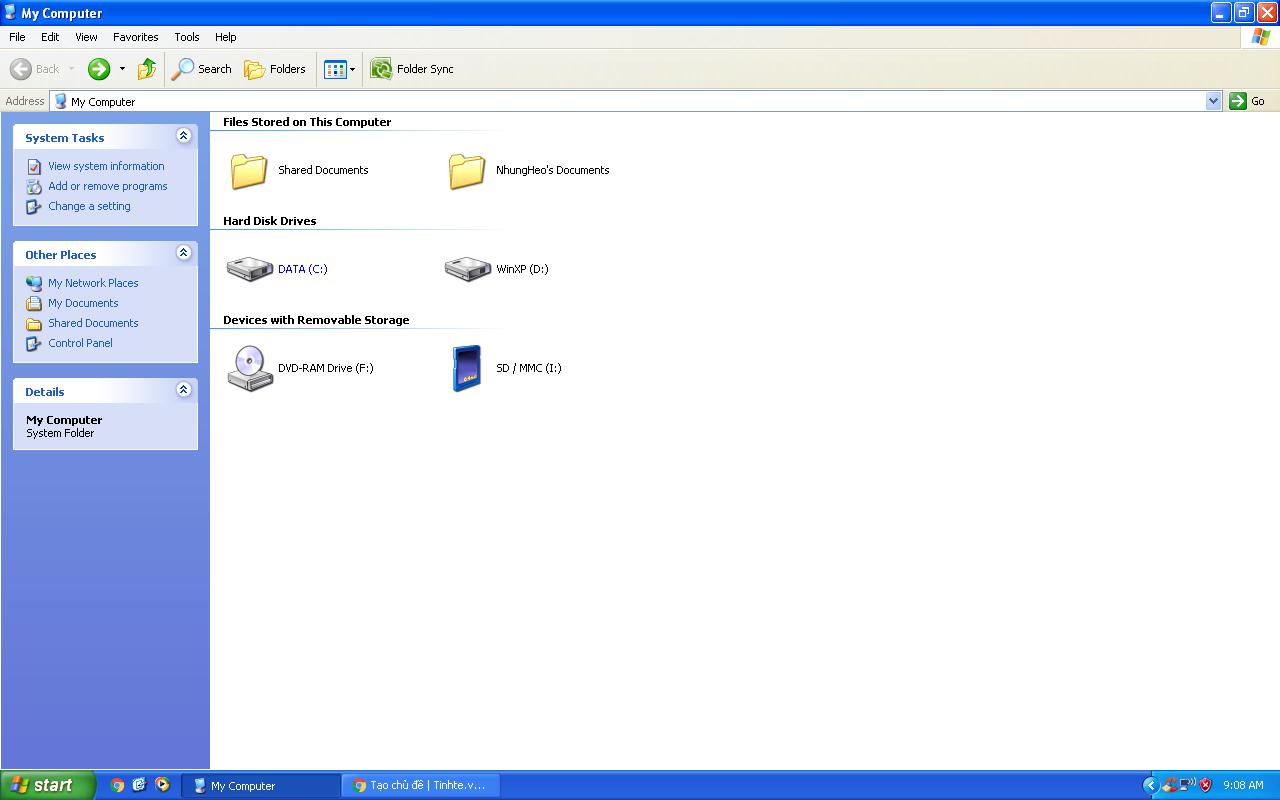Click the Search magnifier toolbar button

202,69
